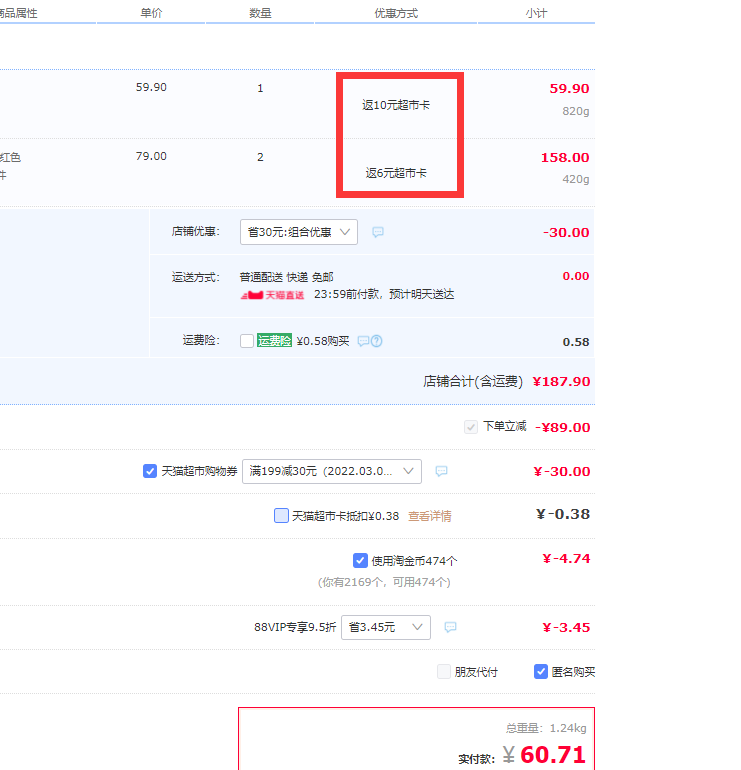741x770 pixels.
Task: Click the 小计 column header
Action: (536, 13)
